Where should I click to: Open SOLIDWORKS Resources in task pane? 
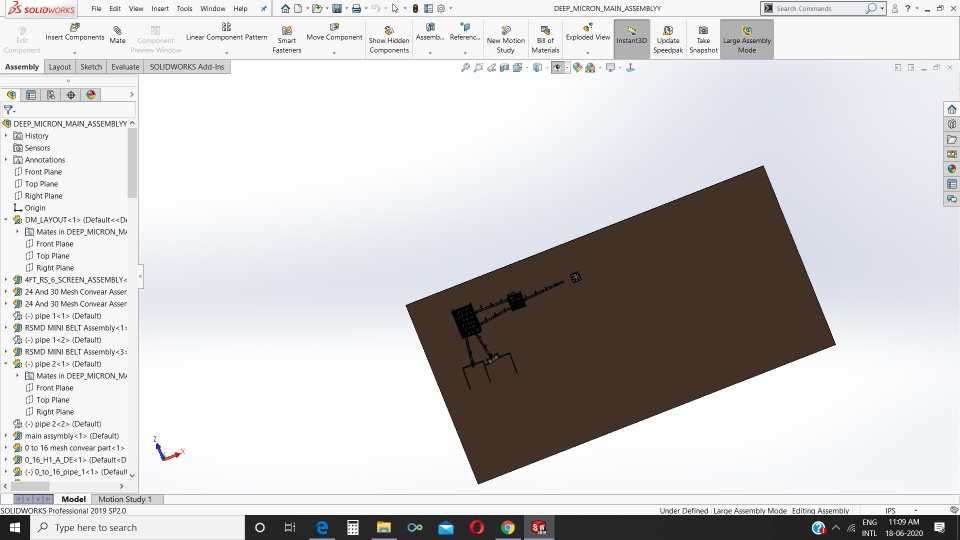click(951, 109)
